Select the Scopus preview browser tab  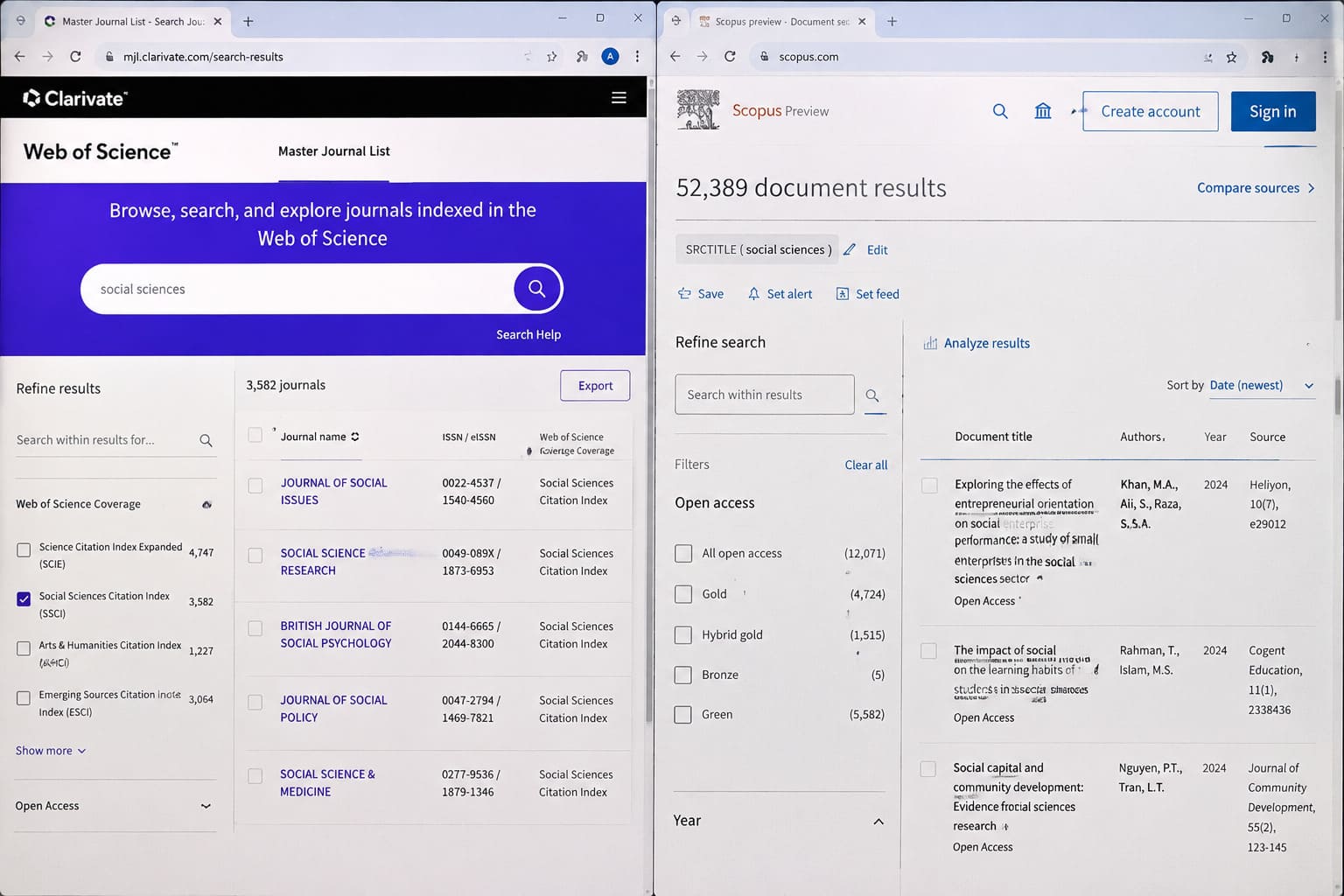pyautogui.click(x=781, y=21)
